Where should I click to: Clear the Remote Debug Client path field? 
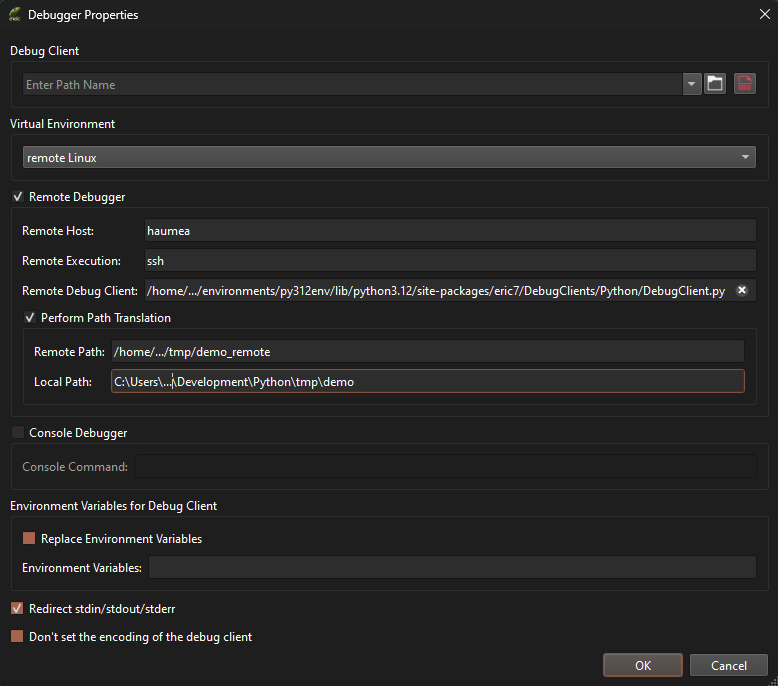742,291
